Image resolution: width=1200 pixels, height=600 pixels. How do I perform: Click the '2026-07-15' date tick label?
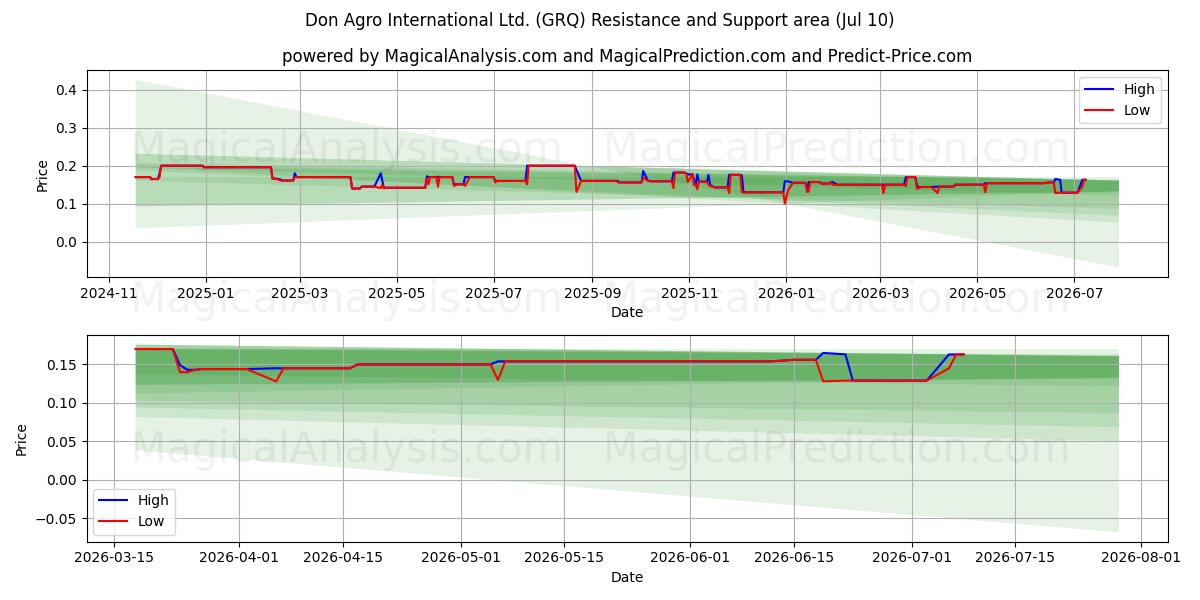tap(1017, 557)
